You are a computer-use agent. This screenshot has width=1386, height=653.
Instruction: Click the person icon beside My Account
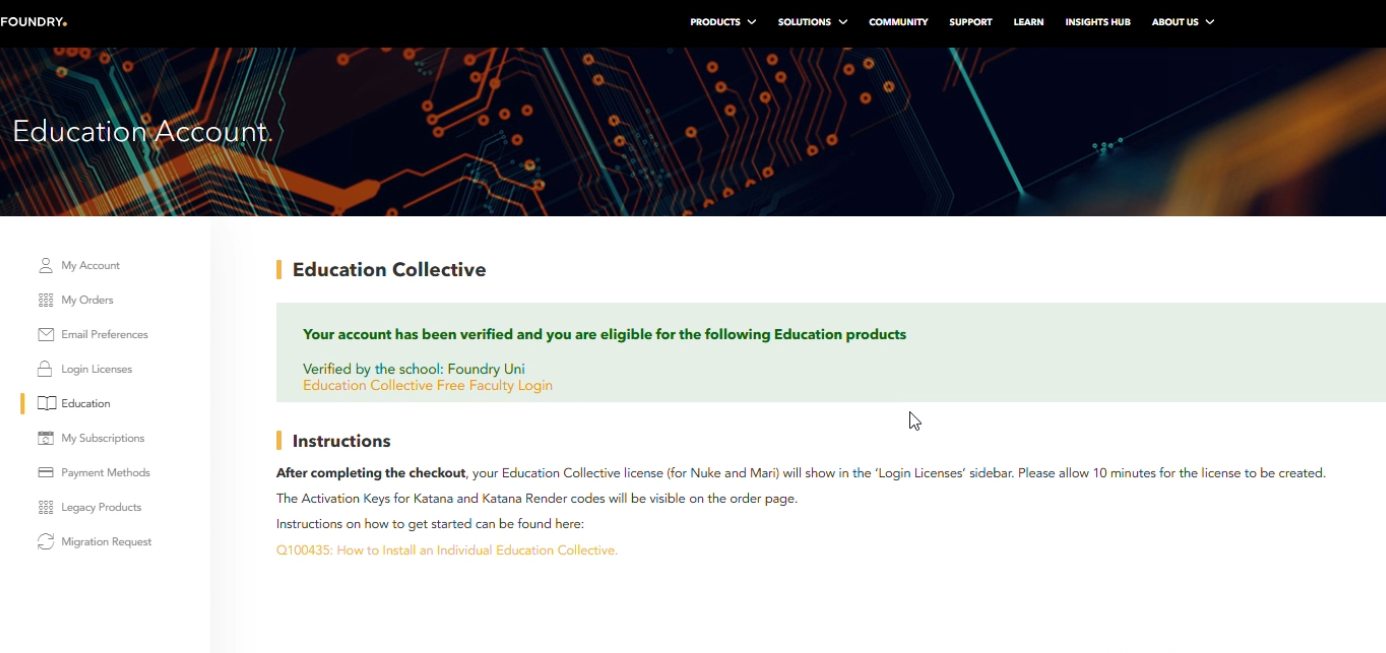[45, 266]
